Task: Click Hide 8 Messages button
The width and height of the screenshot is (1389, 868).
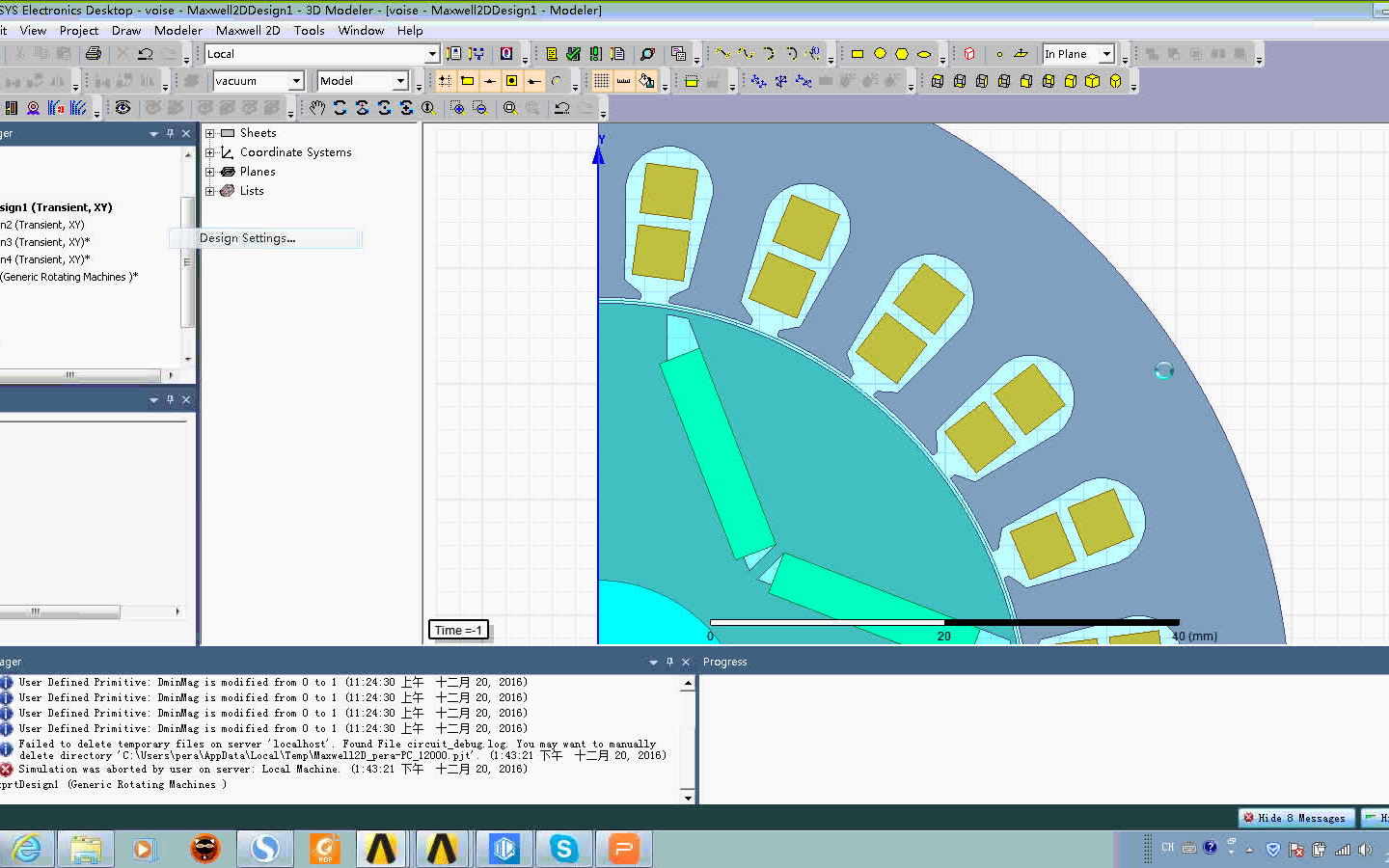Action: (1296, 818)
